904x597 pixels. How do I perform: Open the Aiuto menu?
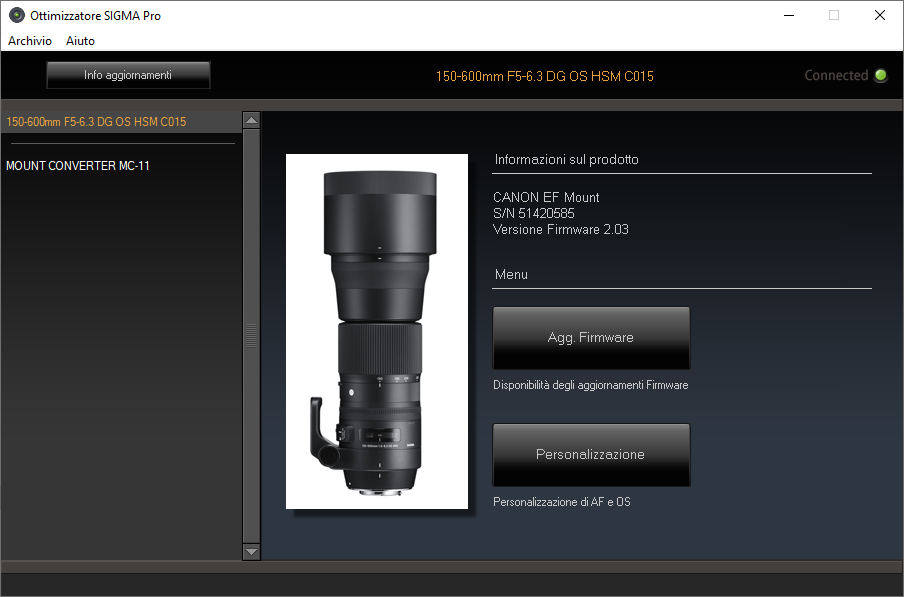pyautogui.click(x=80, y=41)
